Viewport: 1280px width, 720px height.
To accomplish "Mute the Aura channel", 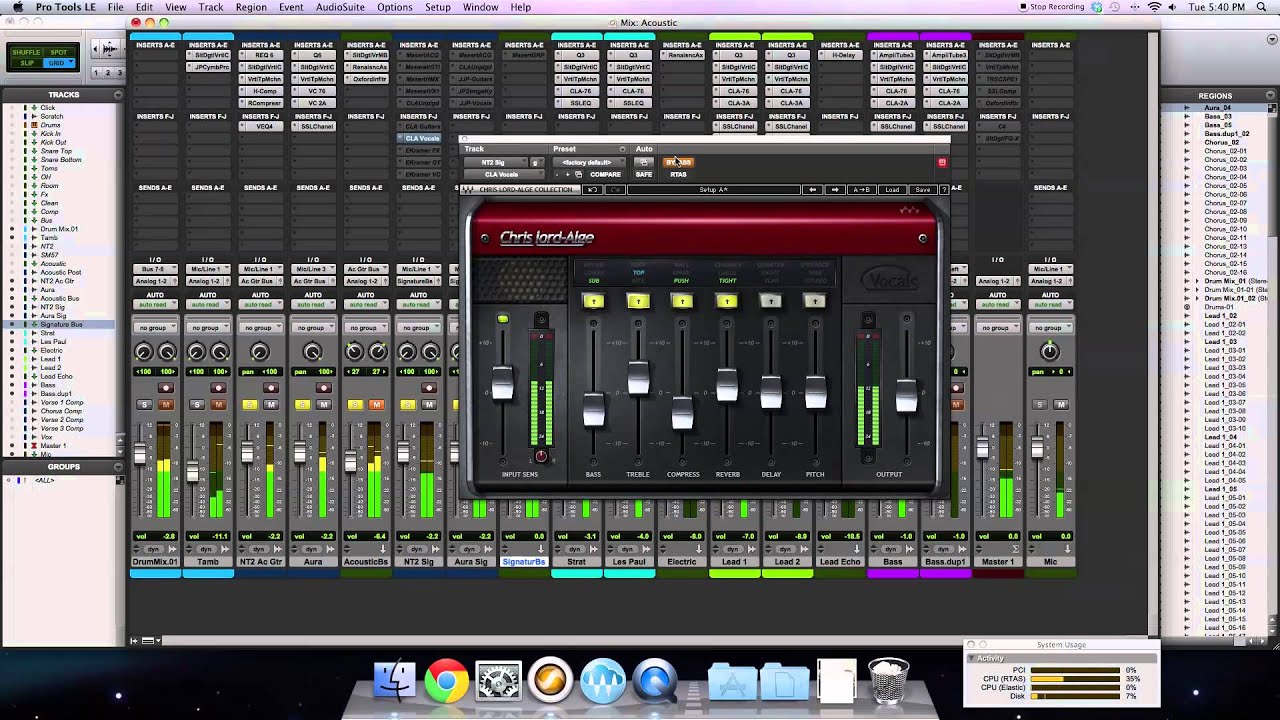I will click(x=323, y=404).
